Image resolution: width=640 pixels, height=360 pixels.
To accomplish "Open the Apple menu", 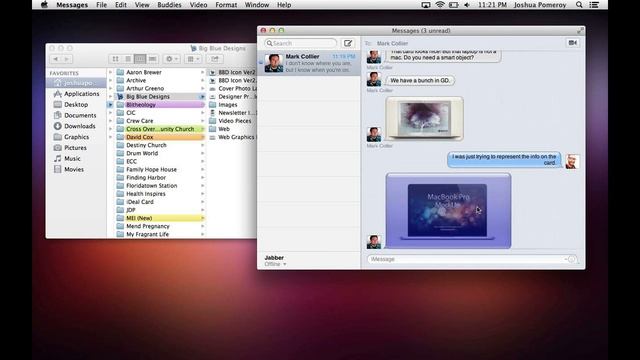I will coord(44,5).
